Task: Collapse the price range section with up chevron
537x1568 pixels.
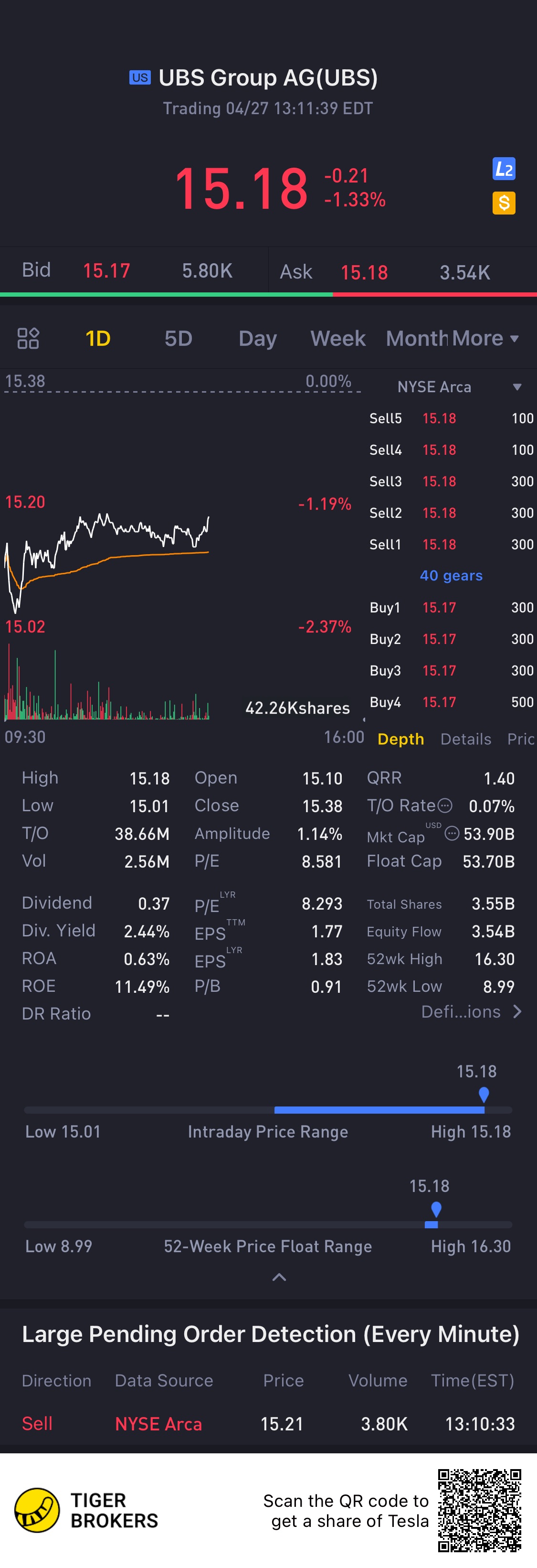Action: pyautogui.click(x=279, y=1277)
